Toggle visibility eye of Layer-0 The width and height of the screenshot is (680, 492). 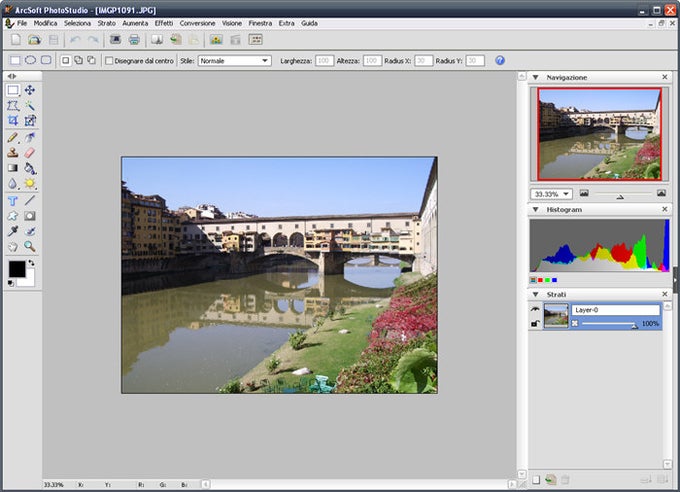(535, 309)
